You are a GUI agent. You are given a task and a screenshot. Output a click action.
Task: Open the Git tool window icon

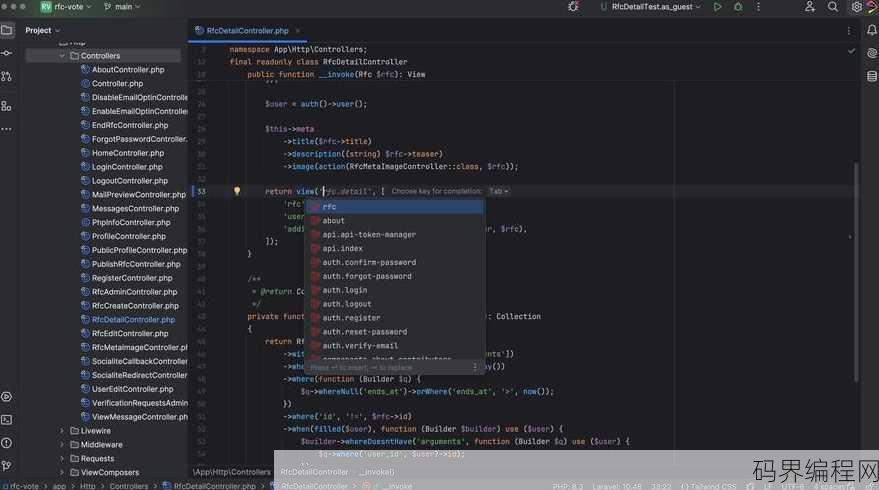coord(7,466)
